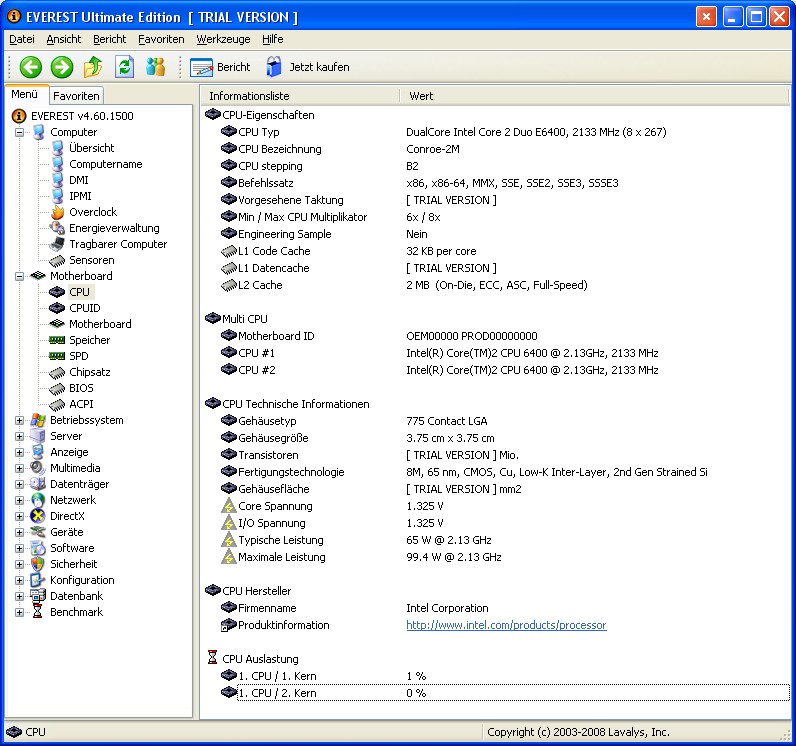Open the Bericht menu
Image resolution: width=796 pixels, height=746 pixels.
pyautogui.click(x=109, y=39)
